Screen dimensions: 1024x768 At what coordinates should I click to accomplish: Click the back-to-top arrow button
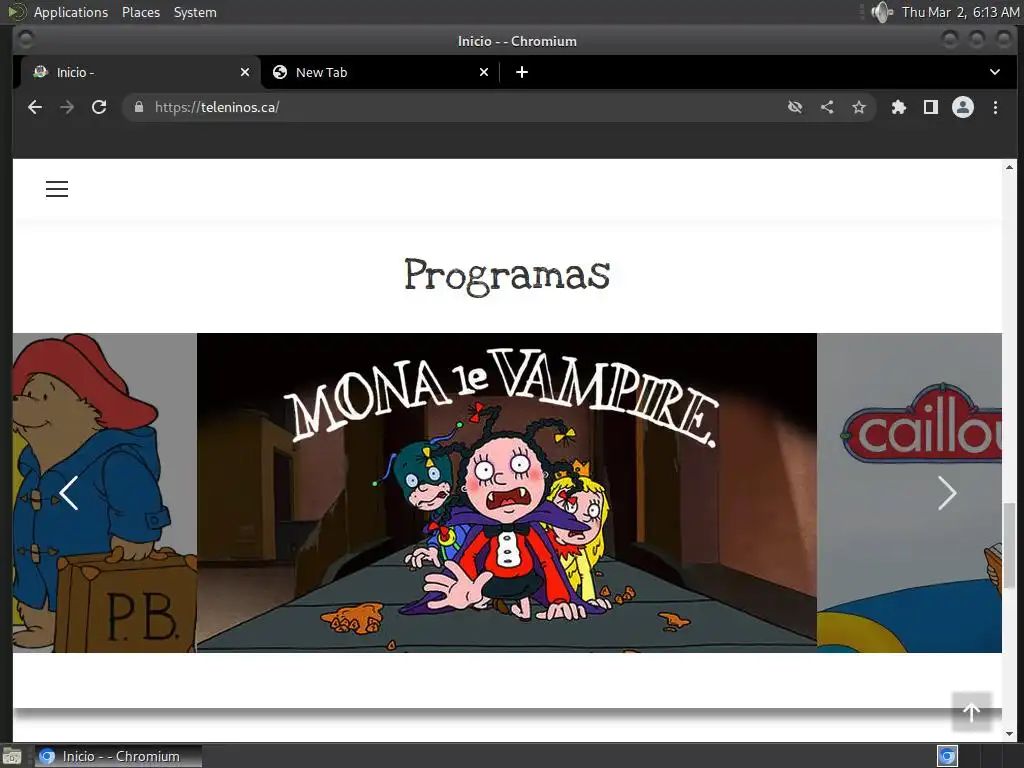[x=971, y=712]
